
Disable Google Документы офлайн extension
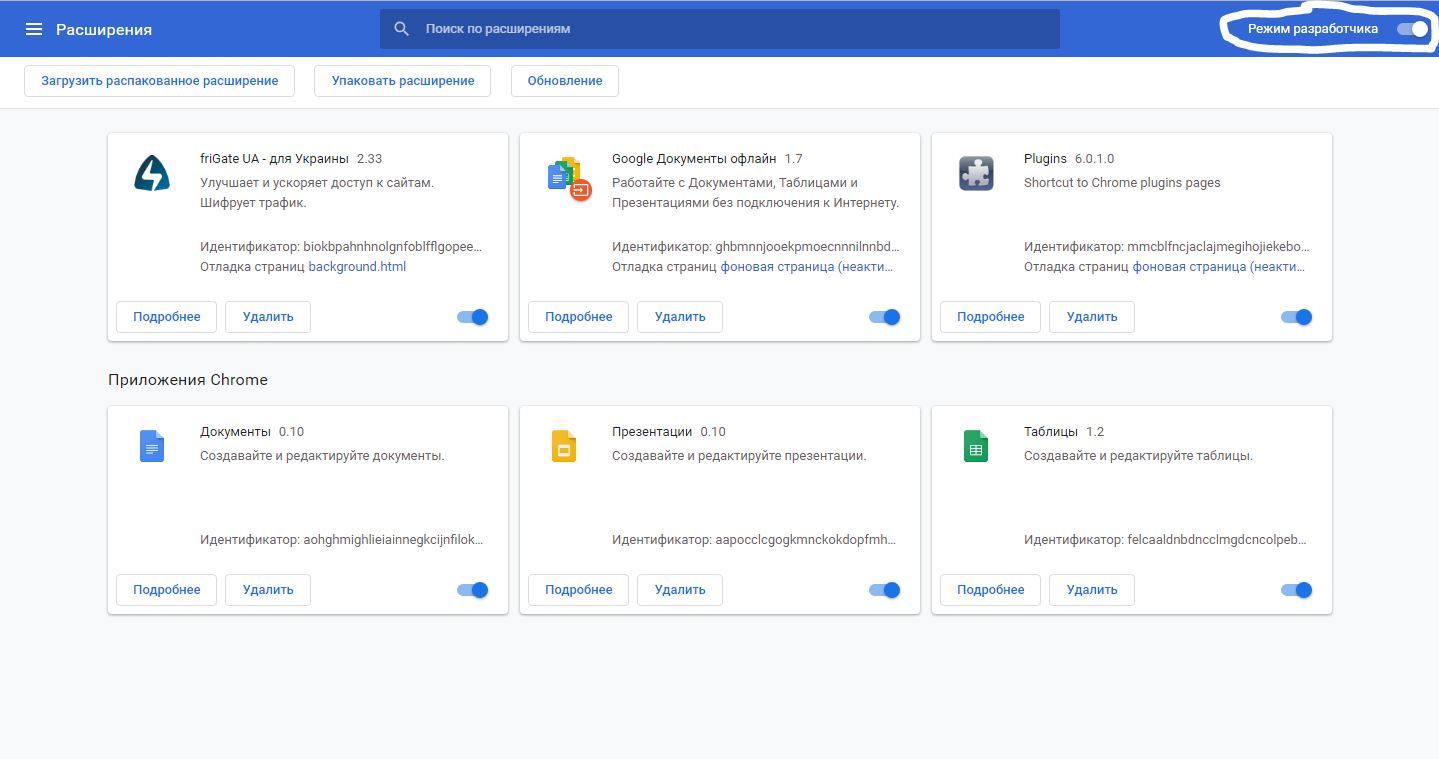[x=884, y=317]
